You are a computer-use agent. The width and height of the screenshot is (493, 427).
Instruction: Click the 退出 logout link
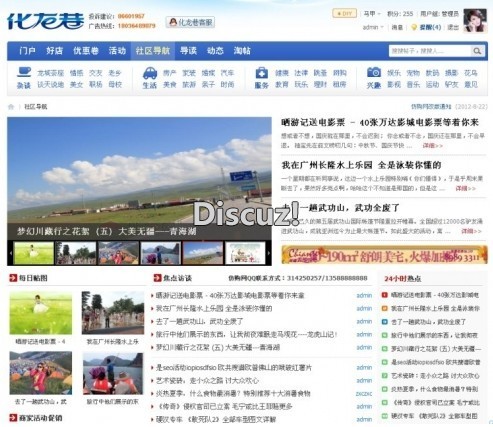[x=453, y=27]
